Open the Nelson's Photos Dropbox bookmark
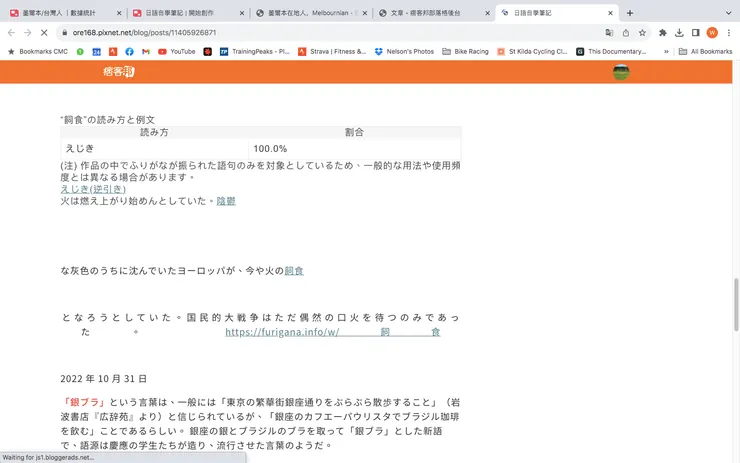 (404, 51)
